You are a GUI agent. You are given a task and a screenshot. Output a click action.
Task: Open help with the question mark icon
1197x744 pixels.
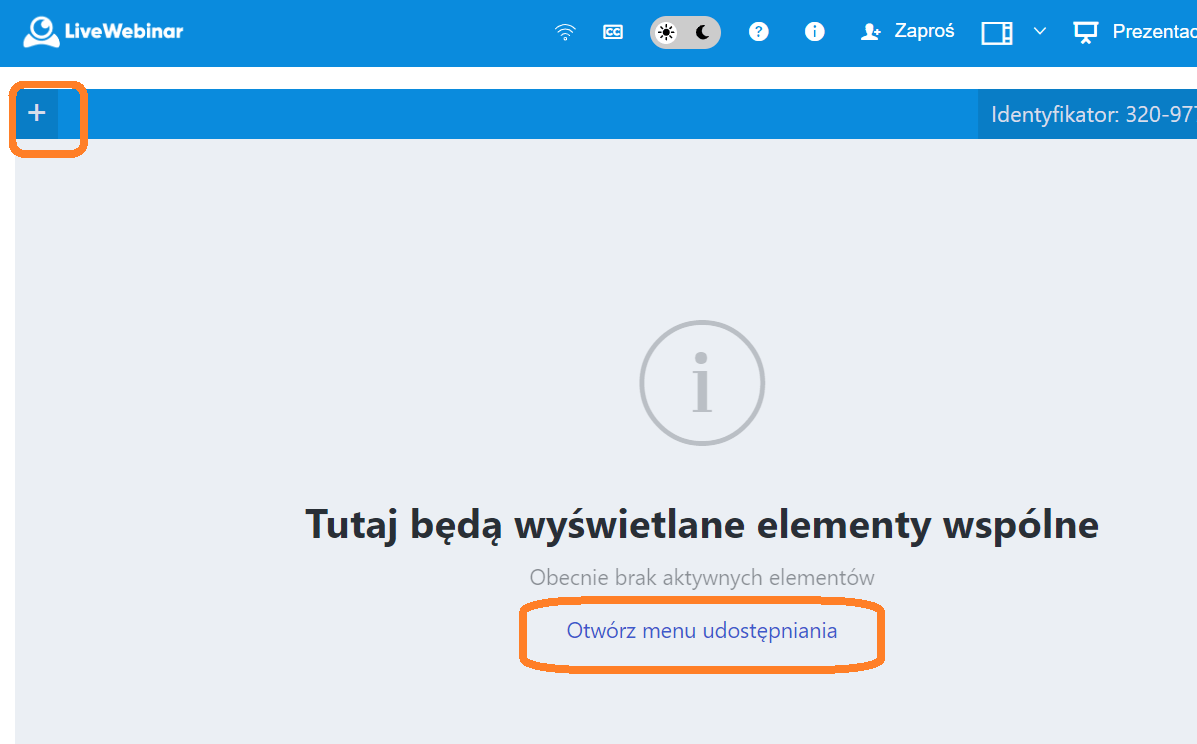[x=759, y=32]
